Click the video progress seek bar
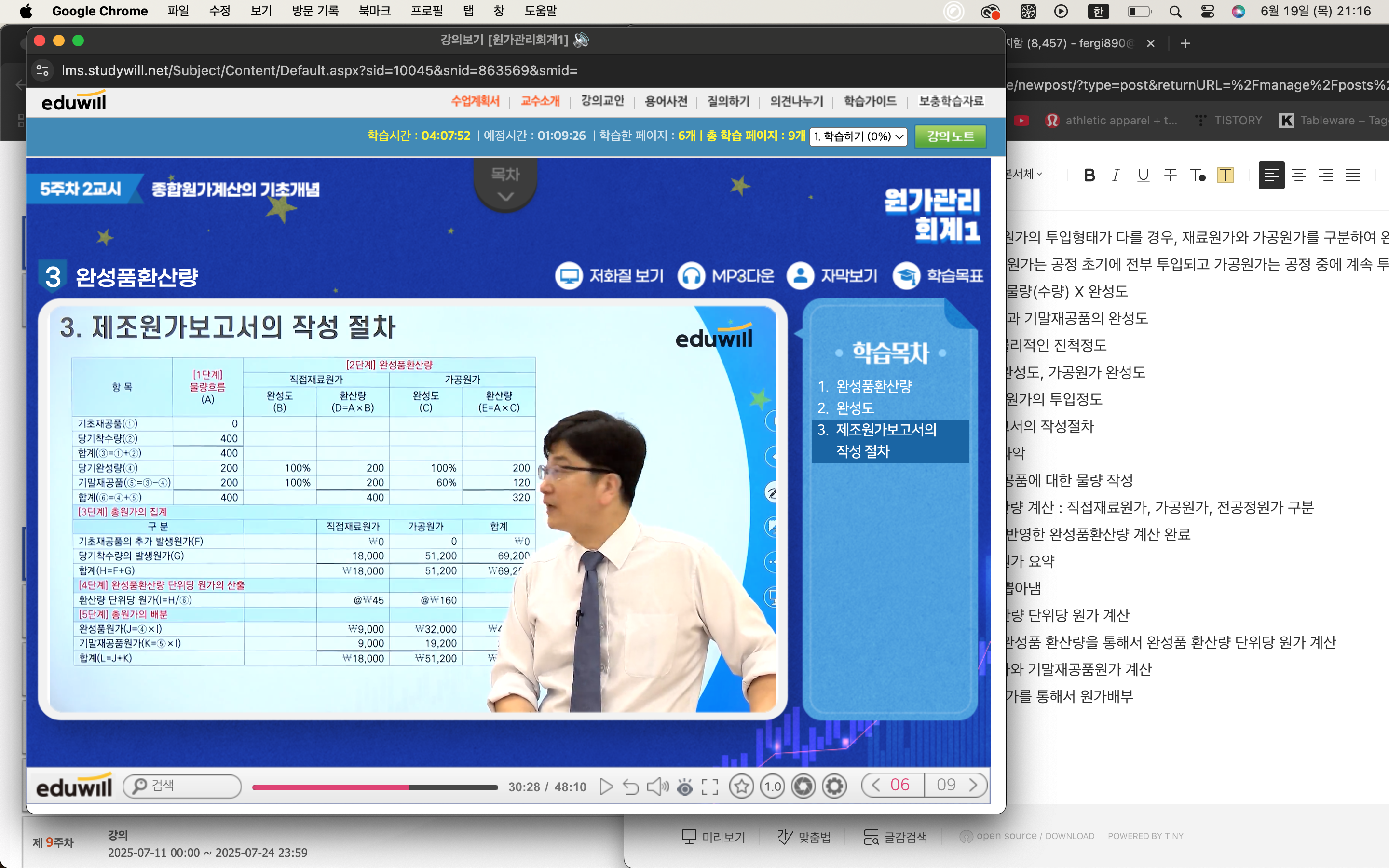The height and width of the screenshot is (868, 1389). 374,787
